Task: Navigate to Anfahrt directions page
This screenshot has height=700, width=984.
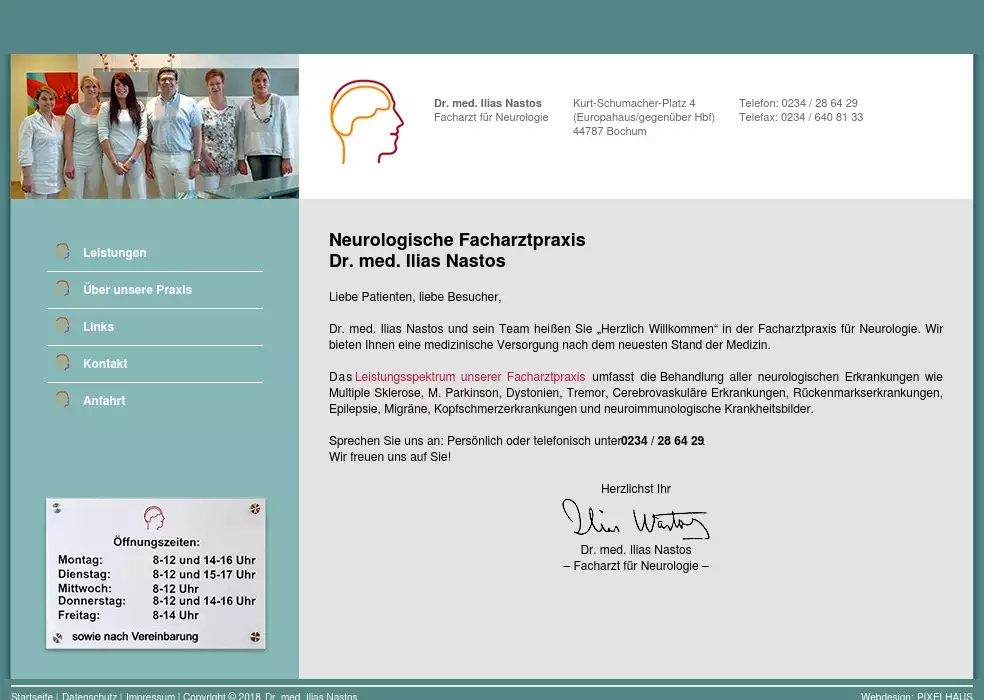Action: point(104,401)
